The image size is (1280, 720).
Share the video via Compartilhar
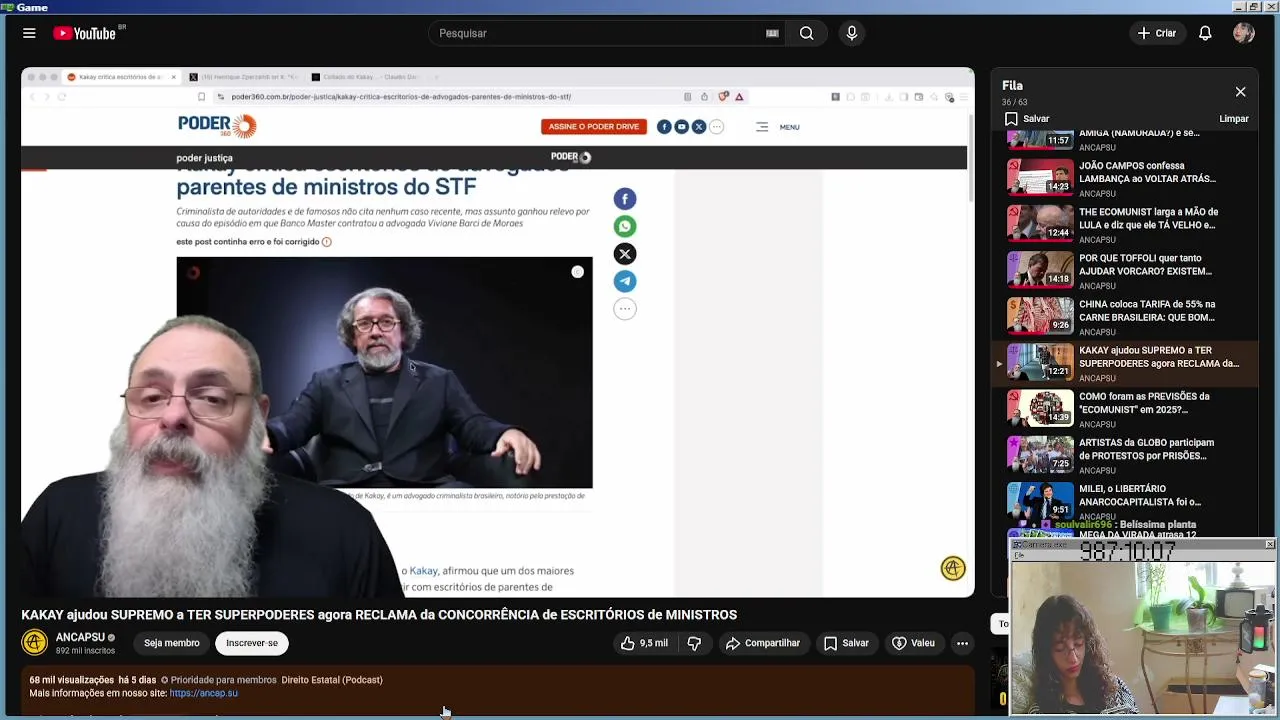[763, 643]
